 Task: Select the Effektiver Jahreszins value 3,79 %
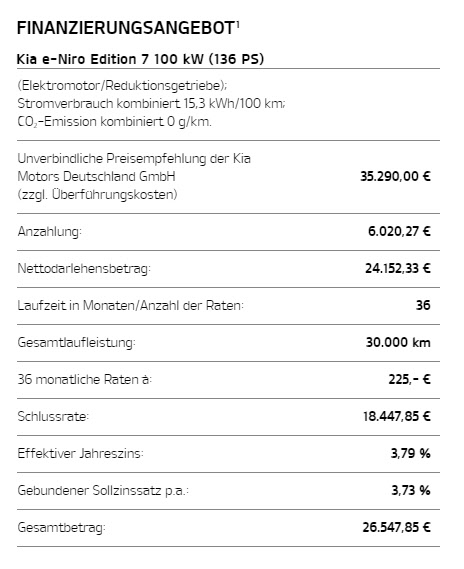411,453
